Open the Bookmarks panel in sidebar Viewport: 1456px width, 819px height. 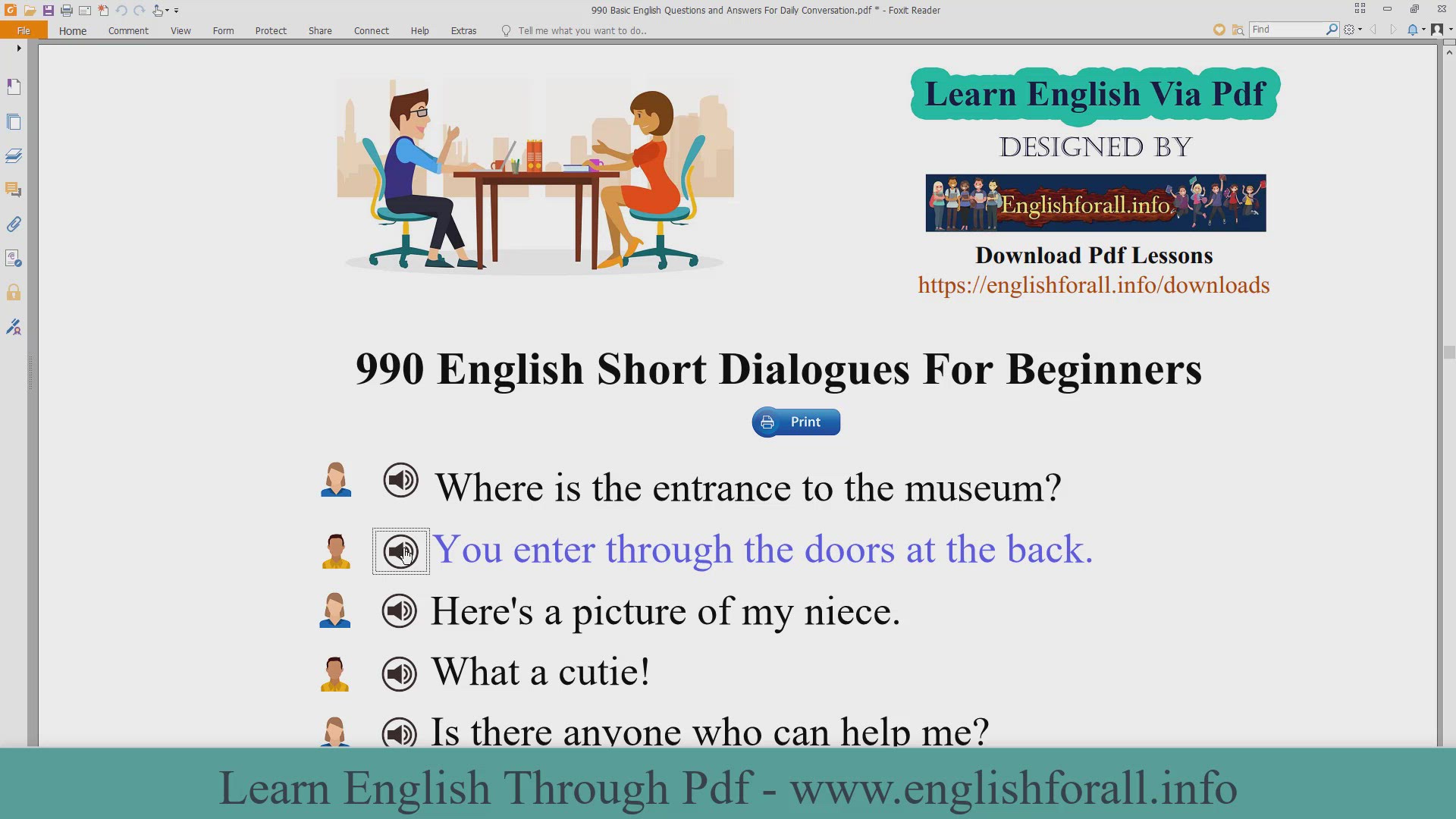[14, 87]
